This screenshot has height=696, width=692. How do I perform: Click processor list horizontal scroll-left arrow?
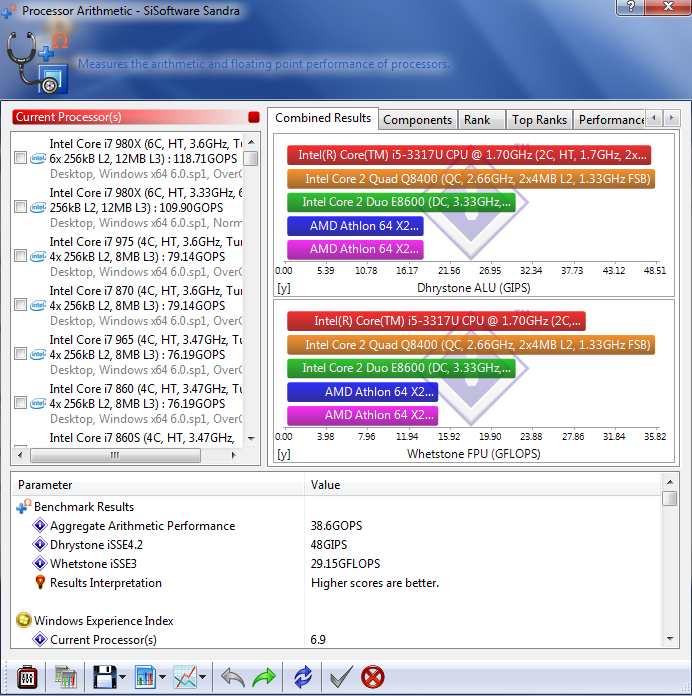pos(20,455)
